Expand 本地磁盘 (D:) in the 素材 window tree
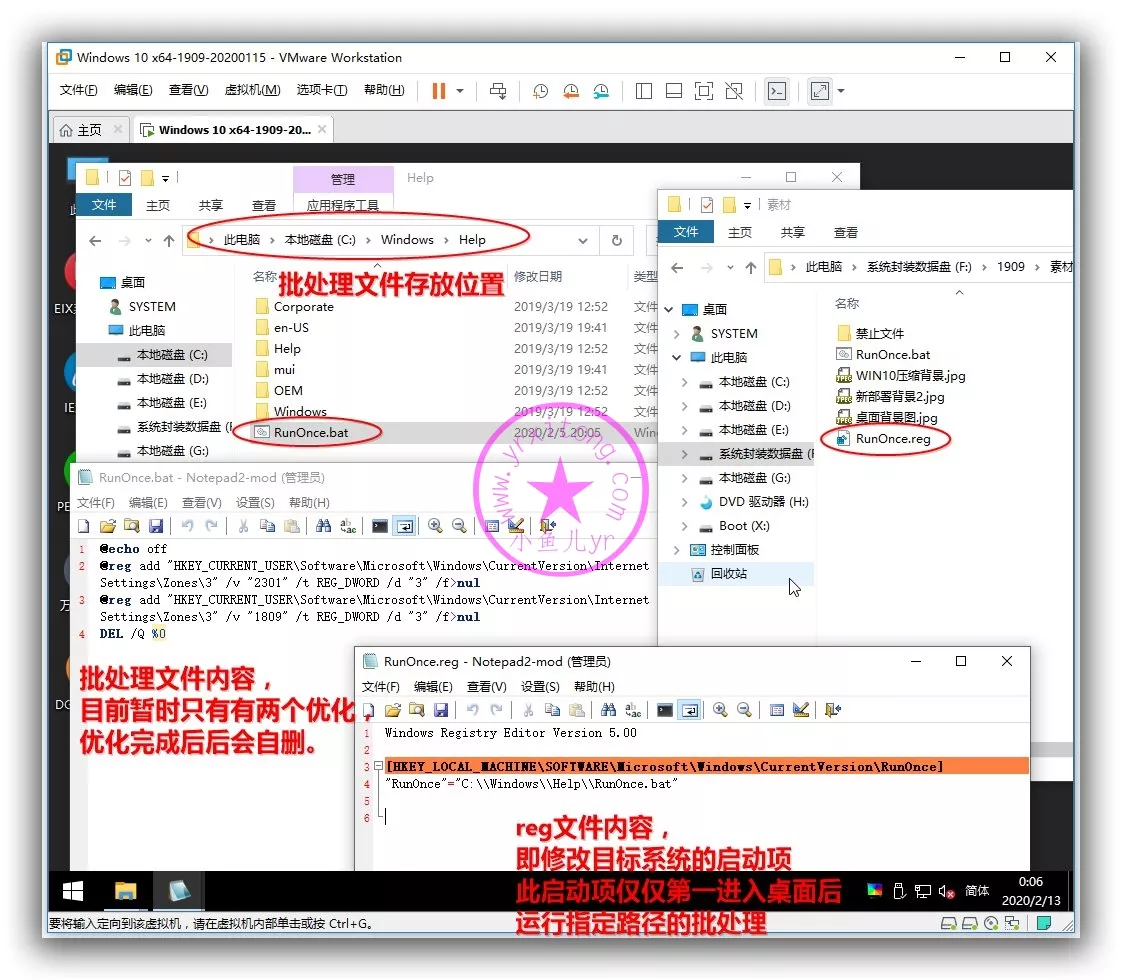 pos(684,406)
